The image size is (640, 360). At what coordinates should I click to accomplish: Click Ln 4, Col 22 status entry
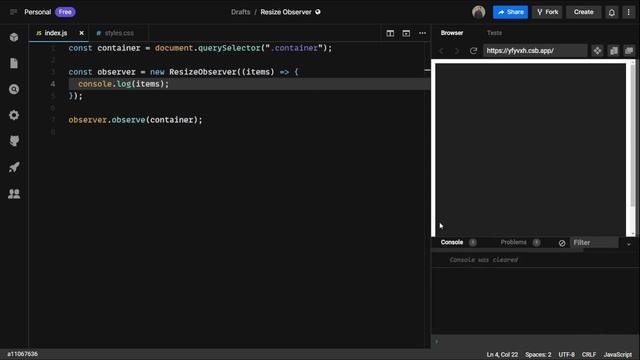pyautogui.click(x=502, y=354)
